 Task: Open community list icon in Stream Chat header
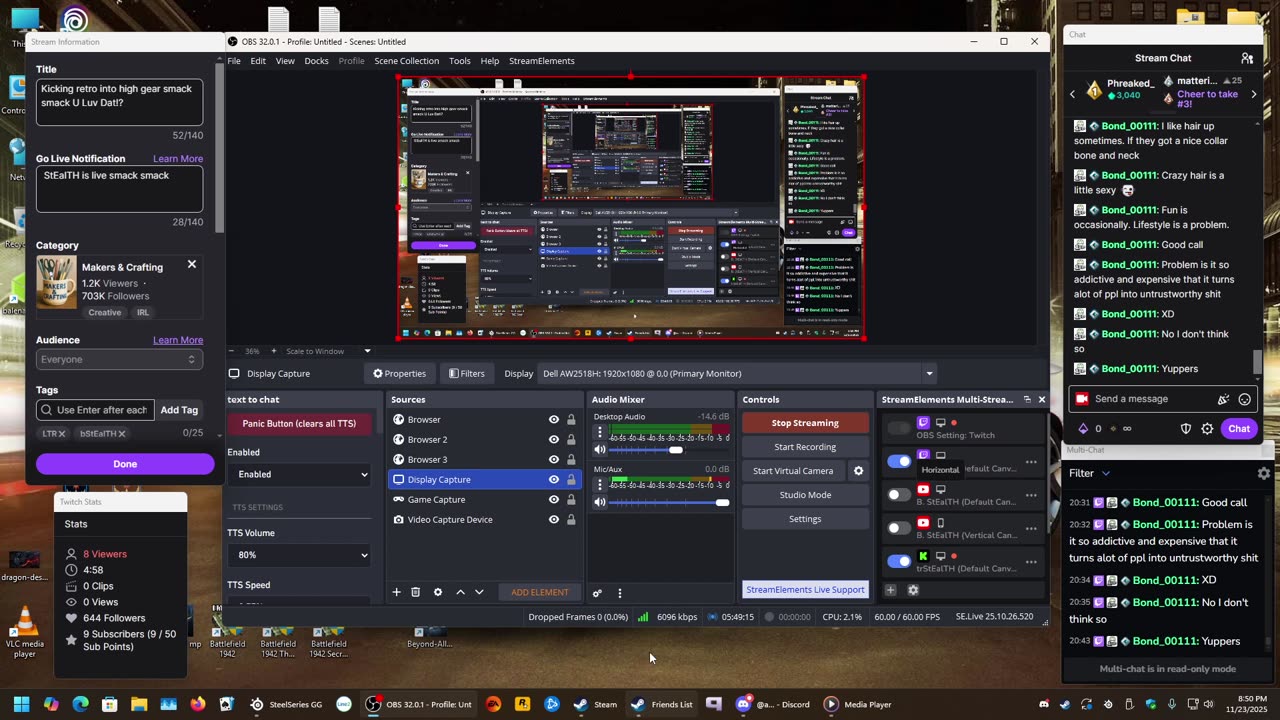coord(1247,58)
